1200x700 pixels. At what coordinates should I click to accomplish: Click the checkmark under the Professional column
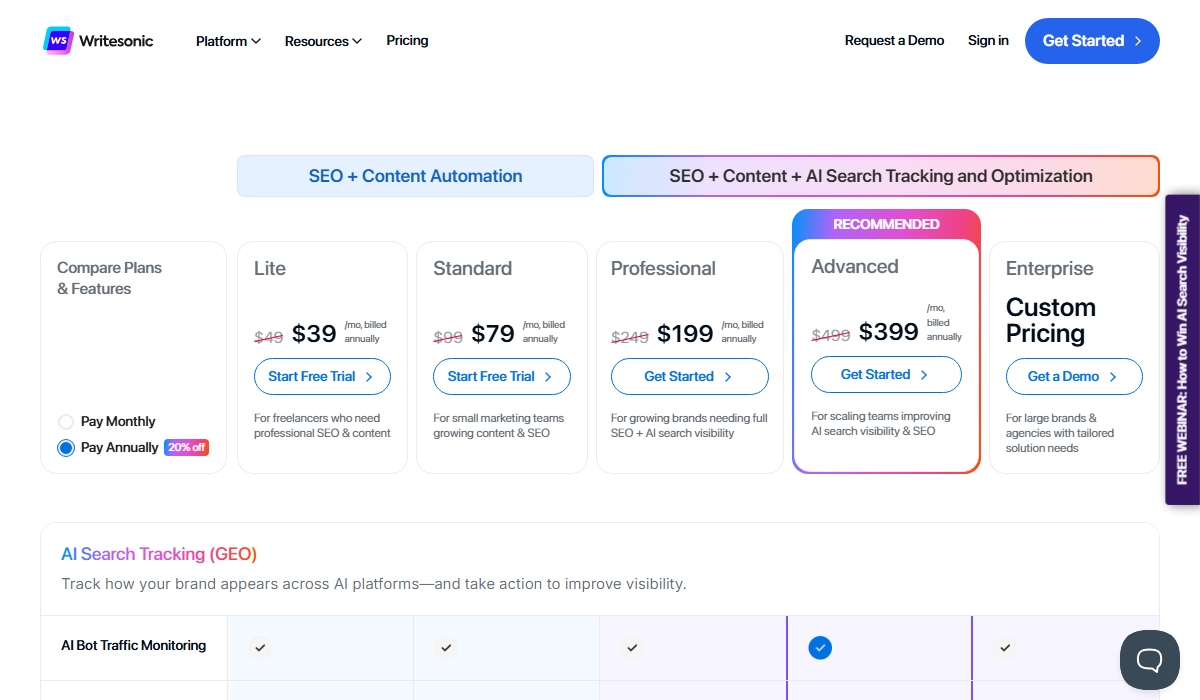[x=632, y=648]
